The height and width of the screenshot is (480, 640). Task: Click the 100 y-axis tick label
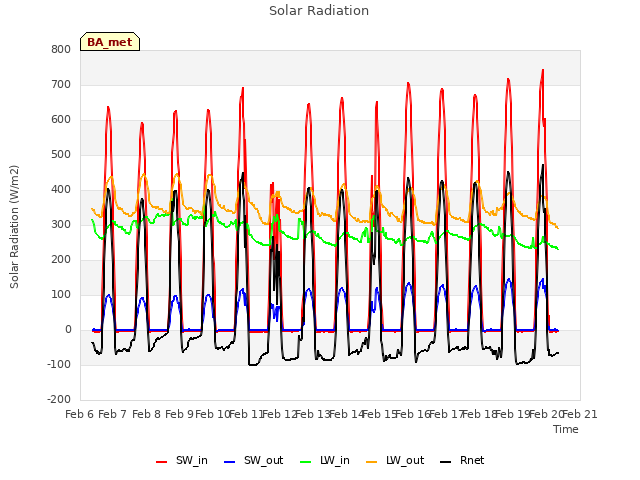pos(61,295)
